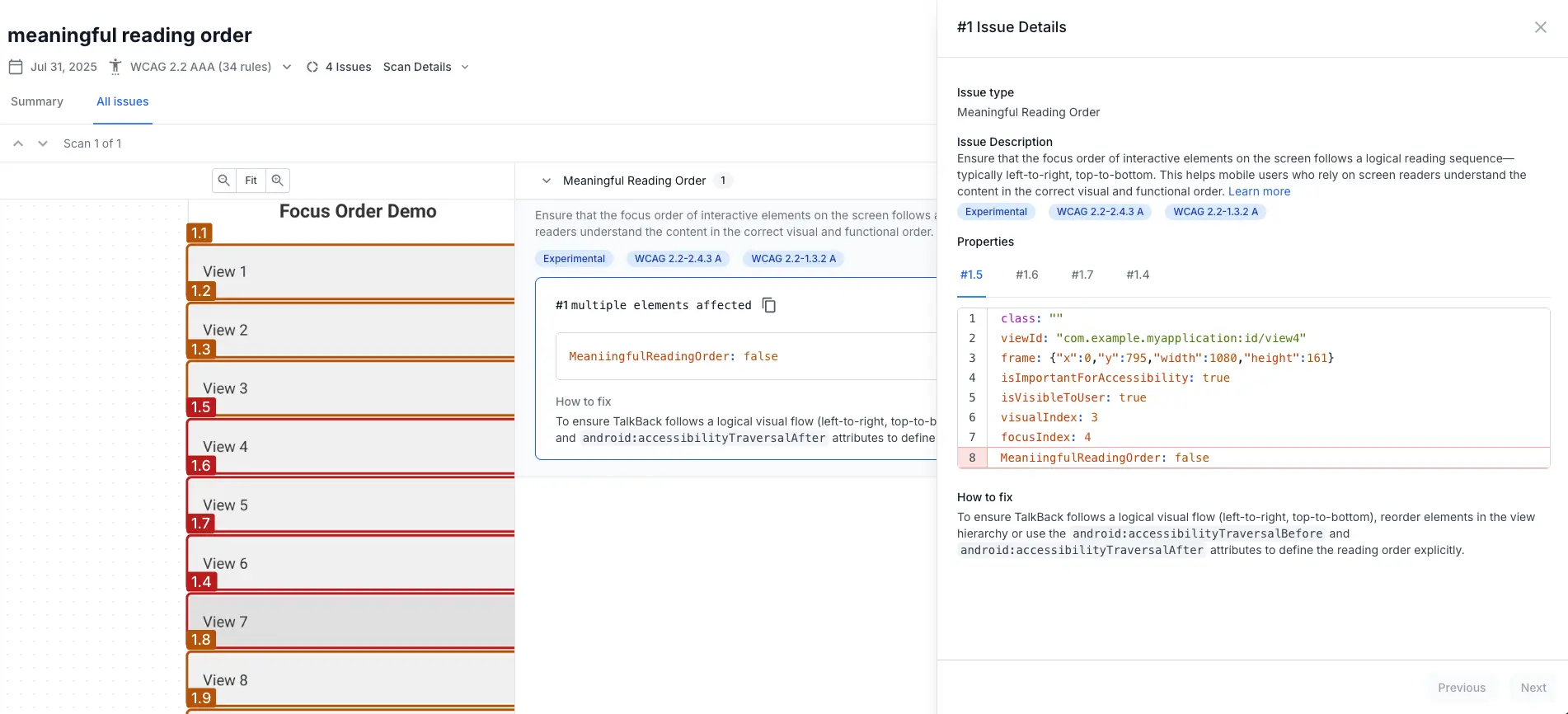Zoom in the screenshot preview
This screenshot has width=1568, height=714.
tap(278, 180)
